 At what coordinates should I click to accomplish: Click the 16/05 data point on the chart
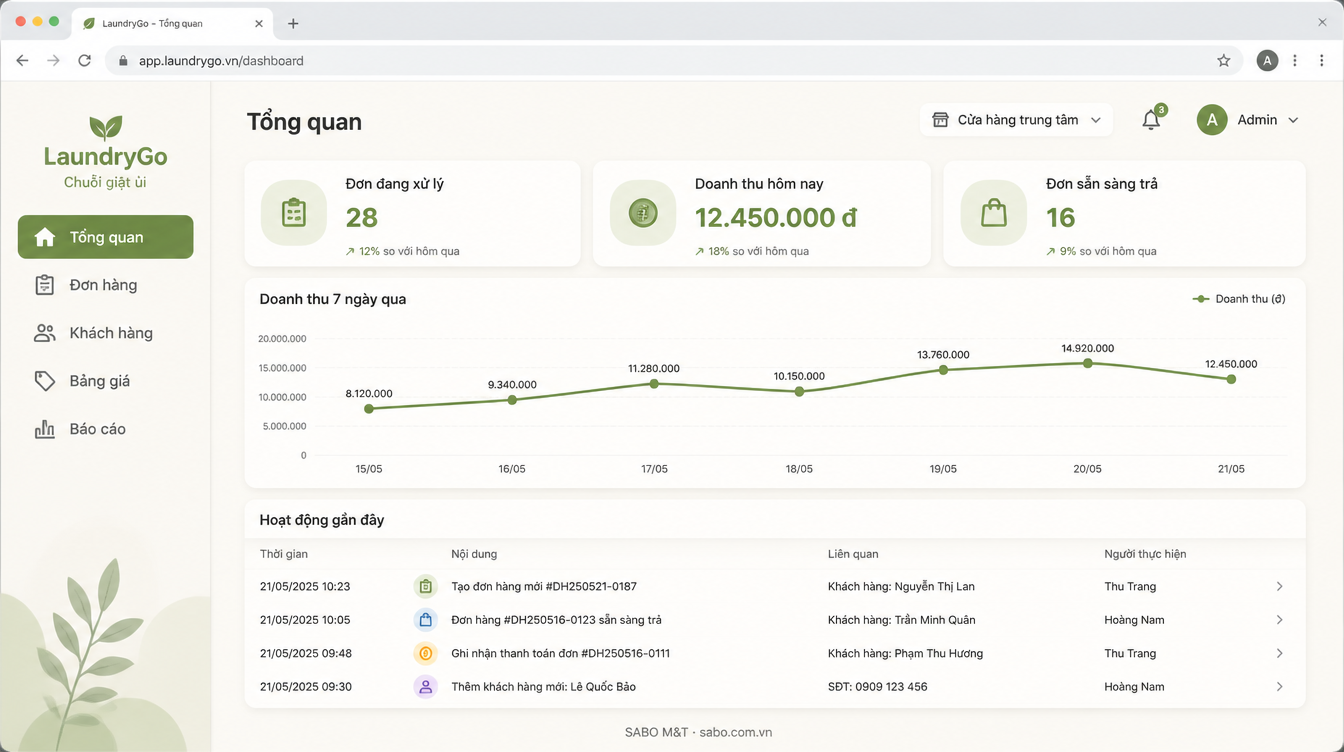coord(512,400)
